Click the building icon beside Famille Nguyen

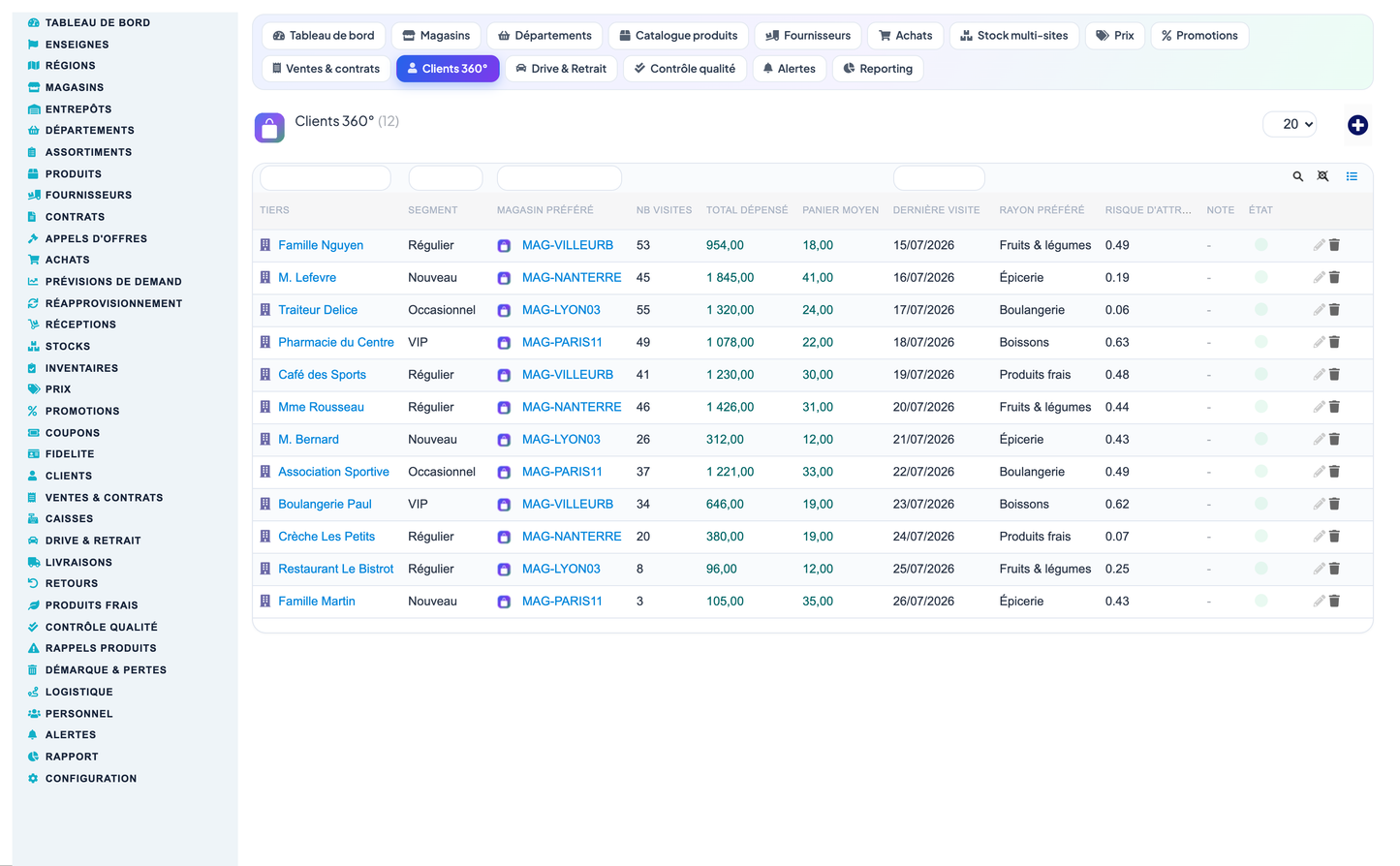tap(265, 245)
